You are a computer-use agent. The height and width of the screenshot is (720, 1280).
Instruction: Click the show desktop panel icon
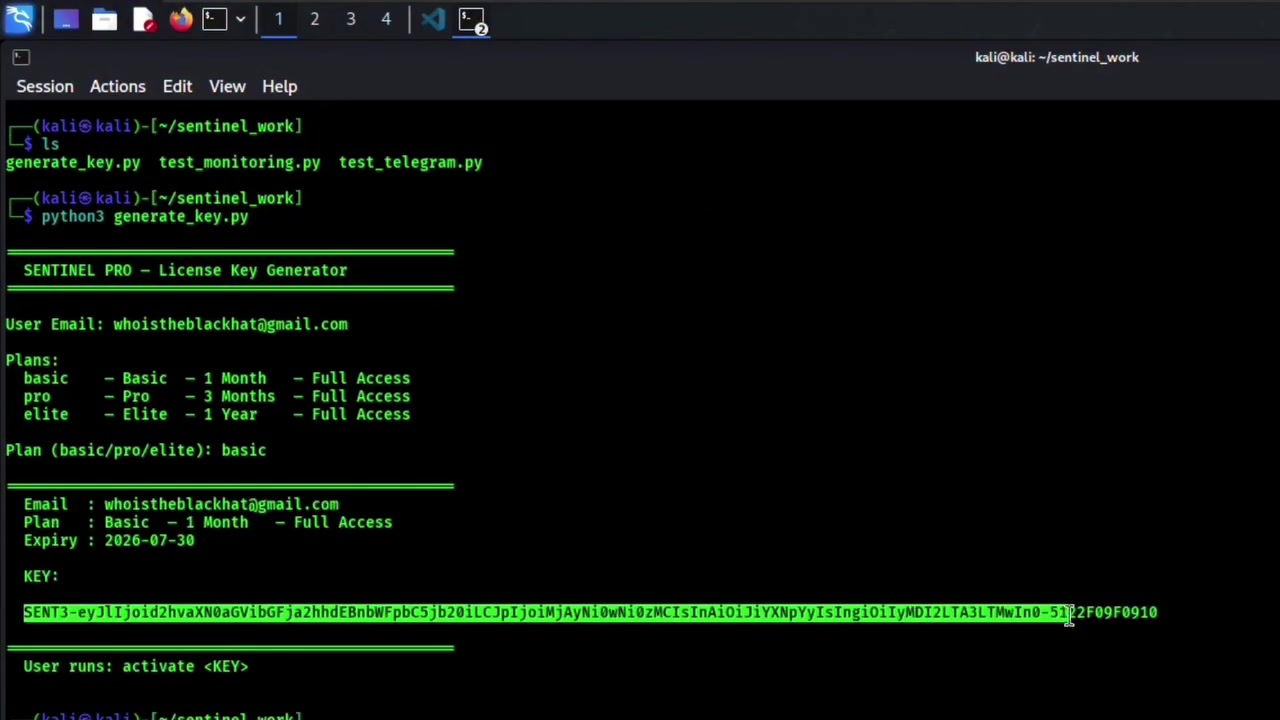65,19
